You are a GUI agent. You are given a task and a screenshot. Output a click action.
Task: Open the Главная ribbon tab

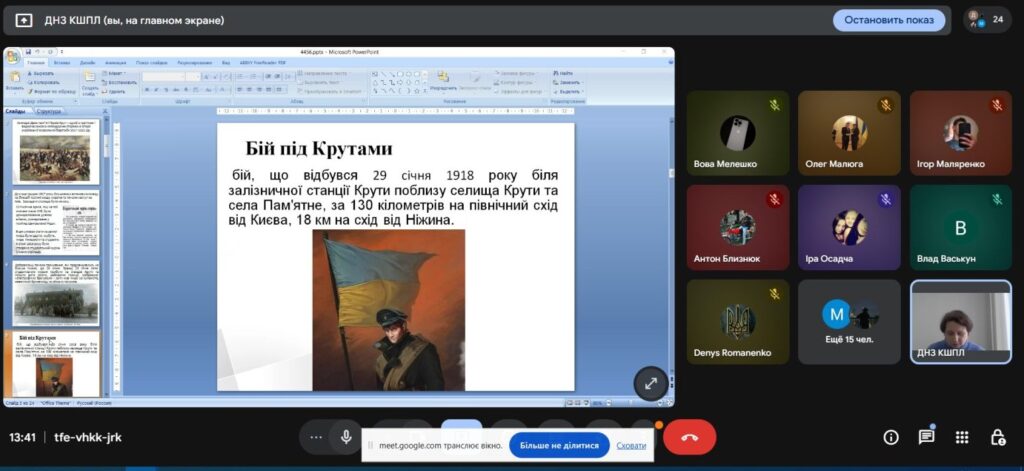point(36,62)
